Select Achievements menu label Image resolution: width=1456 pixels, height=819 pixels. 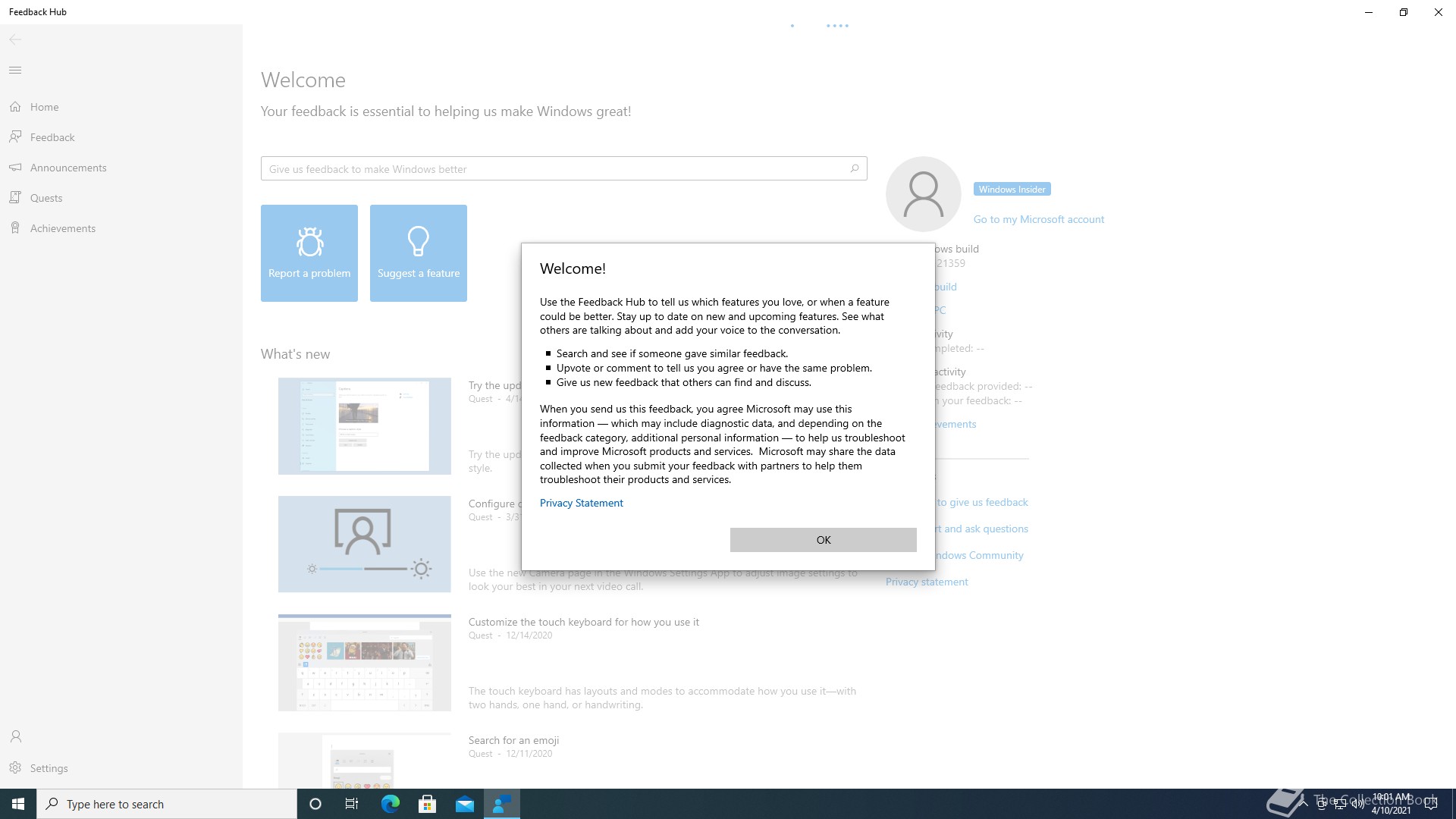63,228
